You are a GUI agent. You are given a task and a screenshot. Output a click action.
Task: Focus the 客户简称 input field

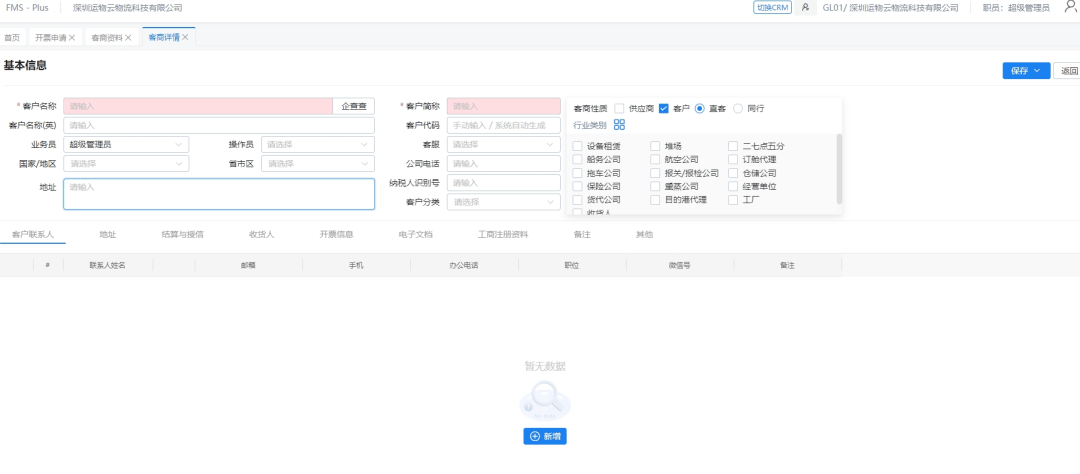pos(504,106)
